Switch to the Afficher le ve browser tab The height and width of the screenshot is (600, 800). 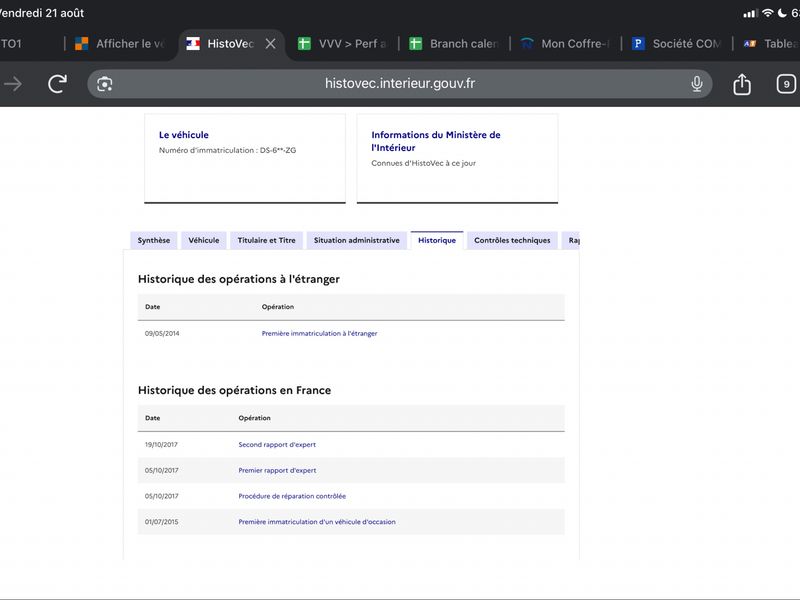point(120,44)
